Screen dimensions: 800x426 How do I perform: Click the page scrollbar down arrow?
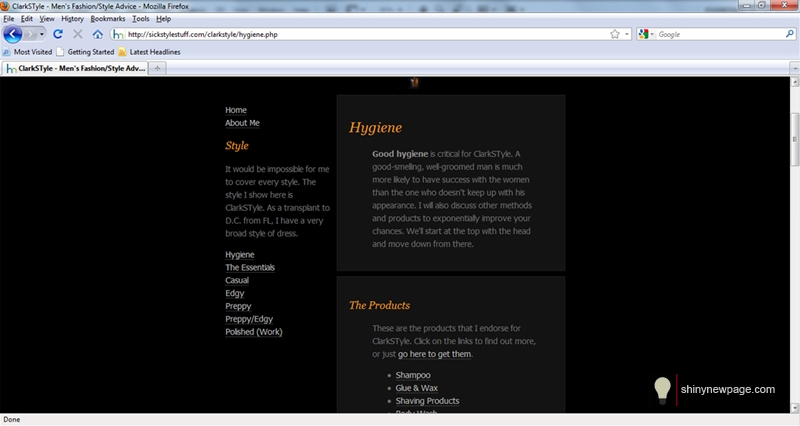(794, 408)
